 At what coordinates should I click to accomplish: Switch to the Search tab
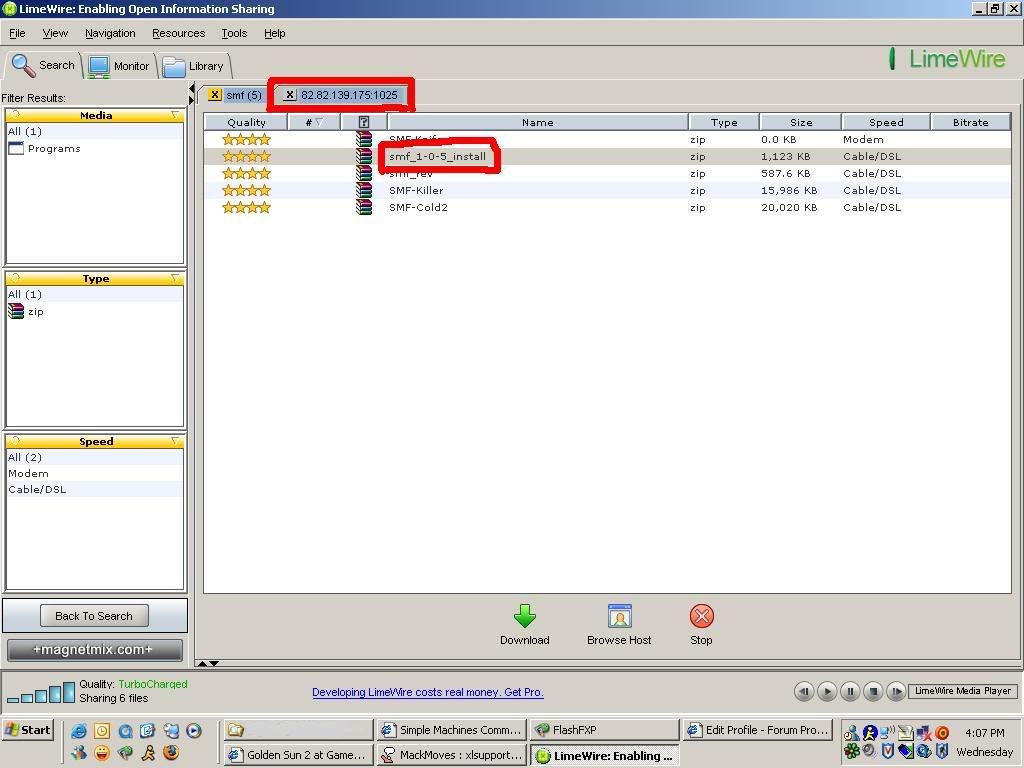pyautogui.click(x=43, y=65)
